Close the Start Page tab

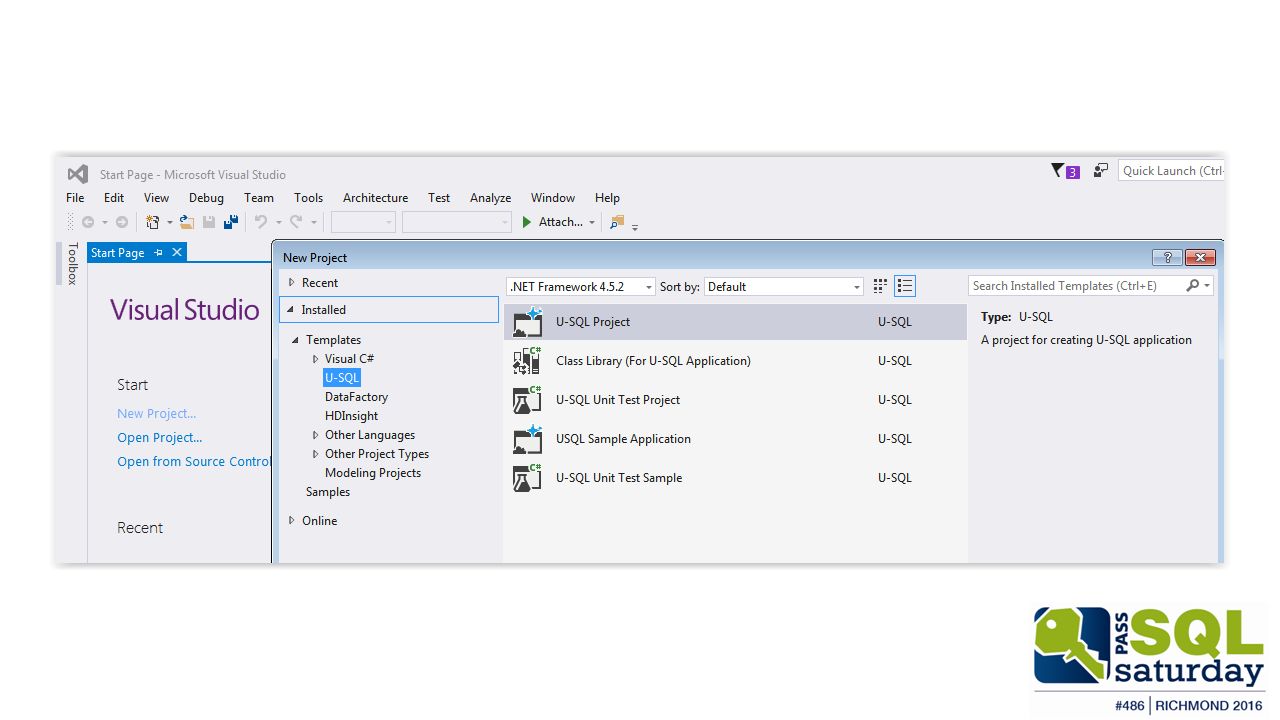(177, 253)
